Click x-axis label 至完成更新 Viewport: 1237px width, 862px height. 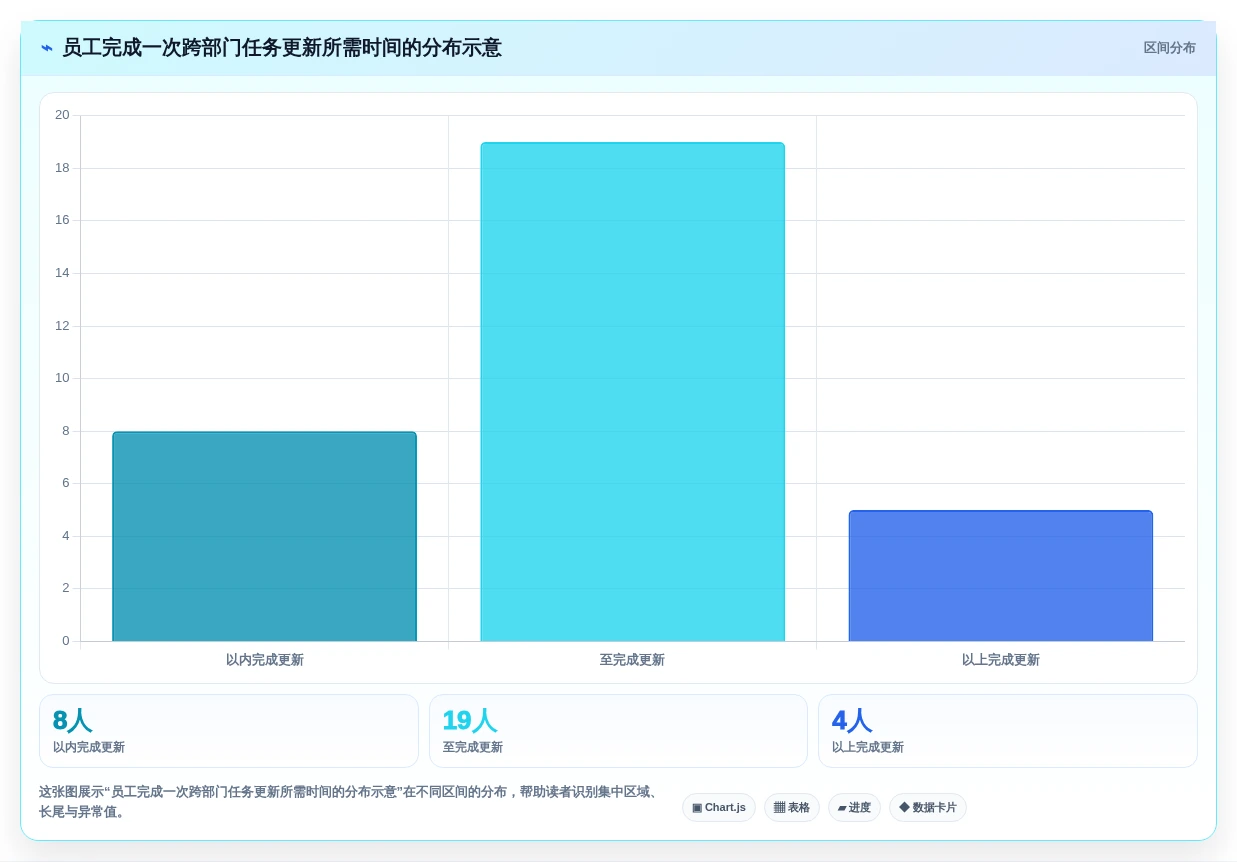(632, 660)
